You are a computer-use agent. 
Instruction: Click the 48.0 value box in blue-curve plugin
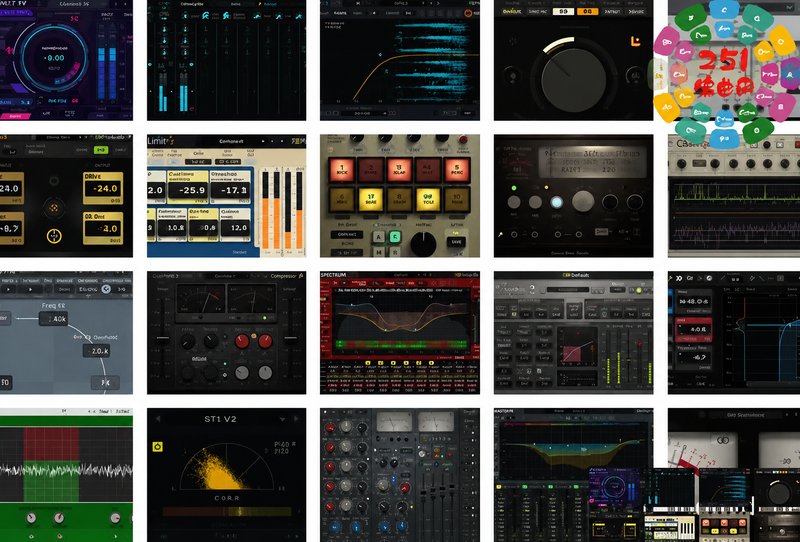[694, 301]
